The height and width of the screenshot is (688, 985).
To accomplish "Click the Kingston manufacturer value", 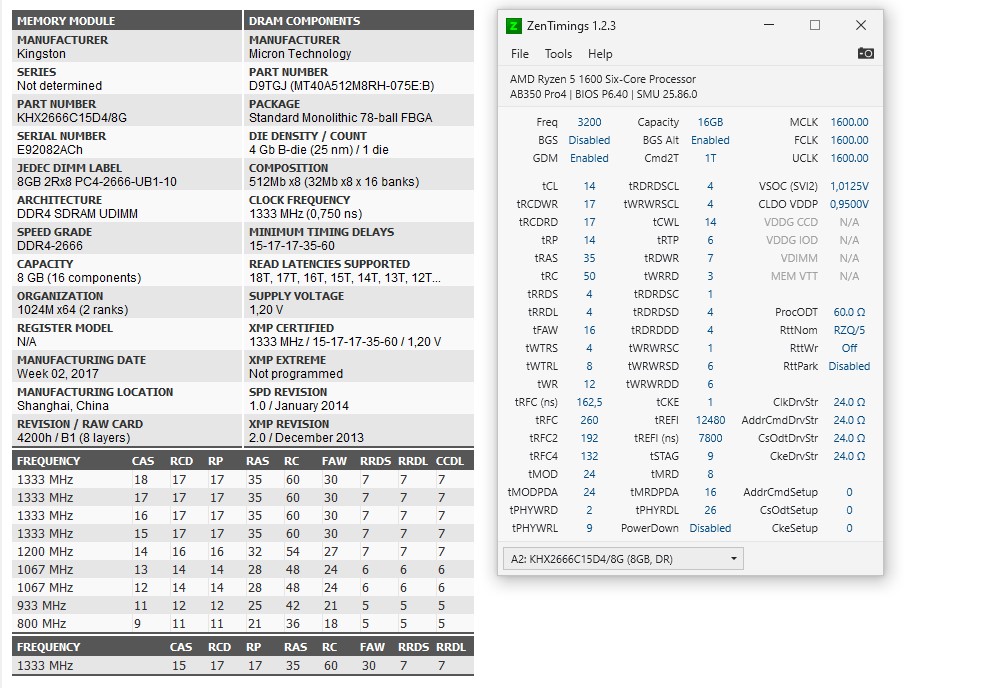I will point(41,54).
